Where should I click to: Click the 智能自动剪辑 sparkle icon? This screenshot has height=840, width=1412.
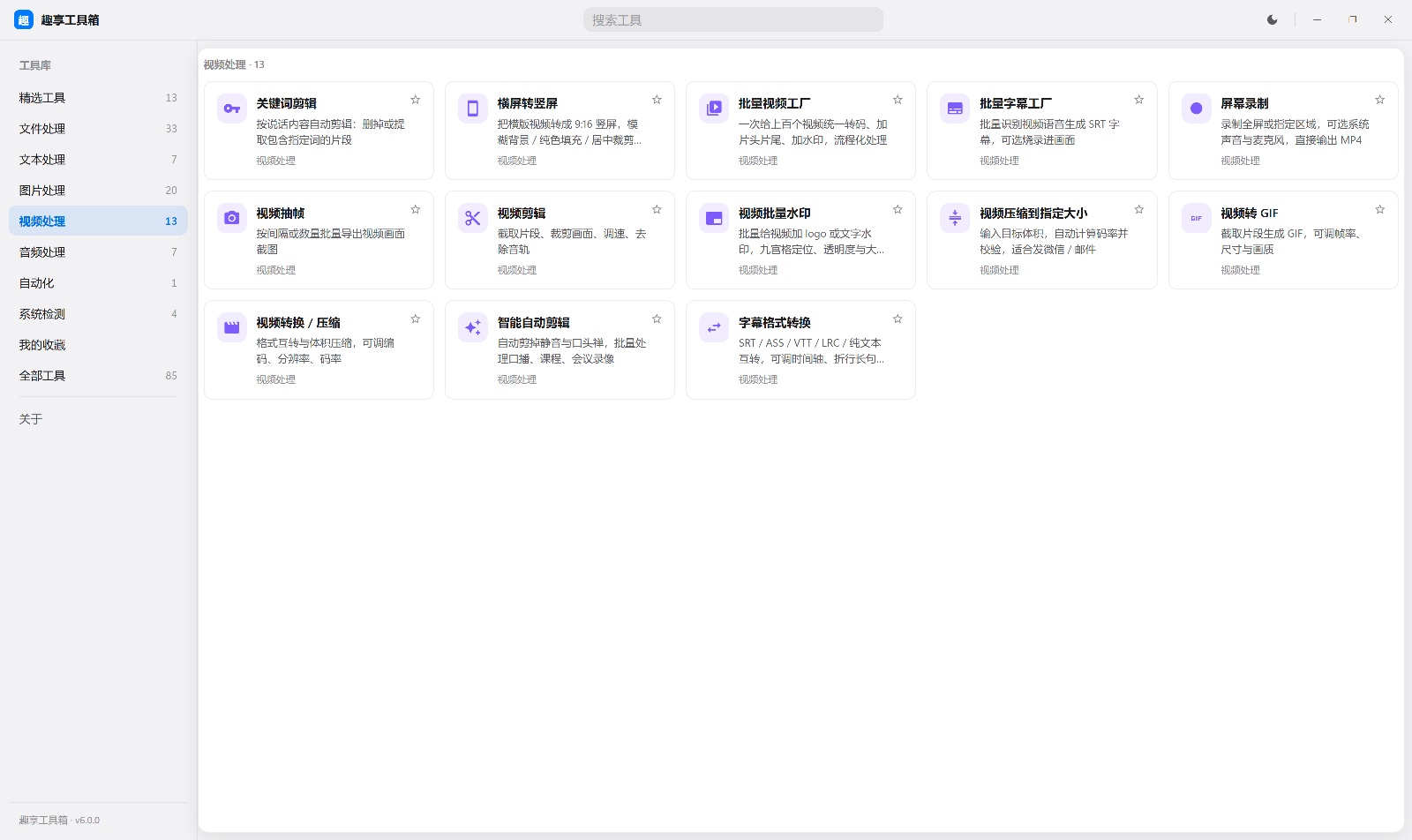click(x=473, y=327)
